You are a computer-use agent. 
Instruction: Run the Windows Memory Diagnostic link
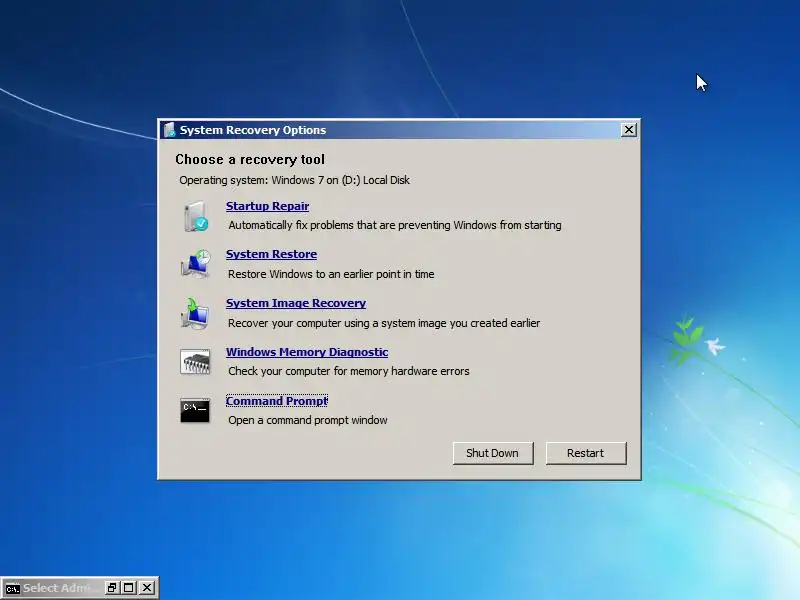click(307, 352)
